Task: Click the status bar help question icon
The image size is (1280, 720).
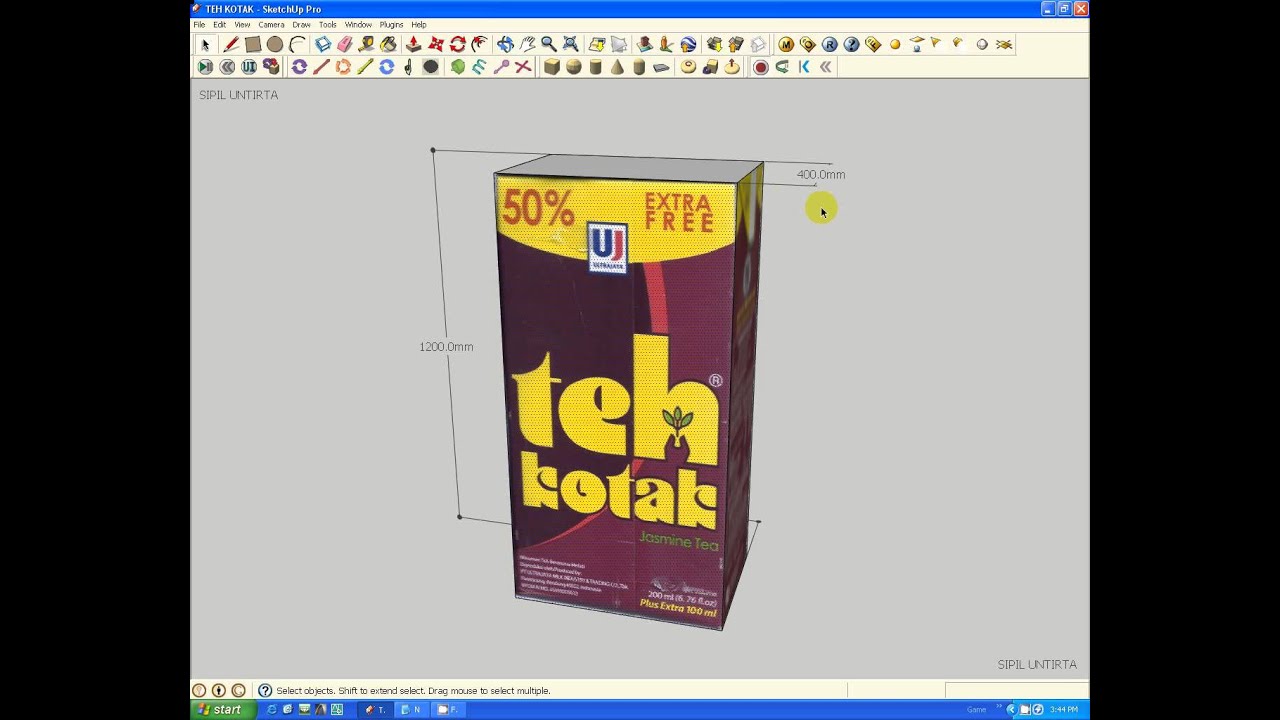Action: click(265, 690)
